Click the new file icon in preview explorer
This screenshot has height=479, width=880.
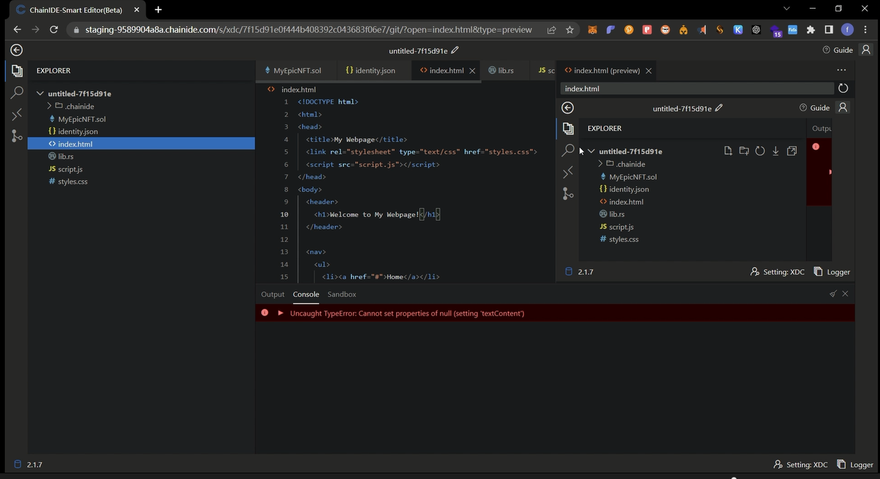[728, 151]
